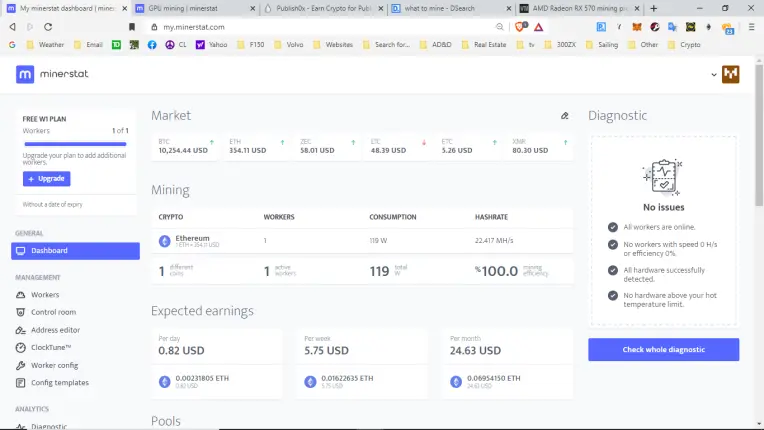
Task: Close the My minerstat dashboard tab
Action: (124, 8)
